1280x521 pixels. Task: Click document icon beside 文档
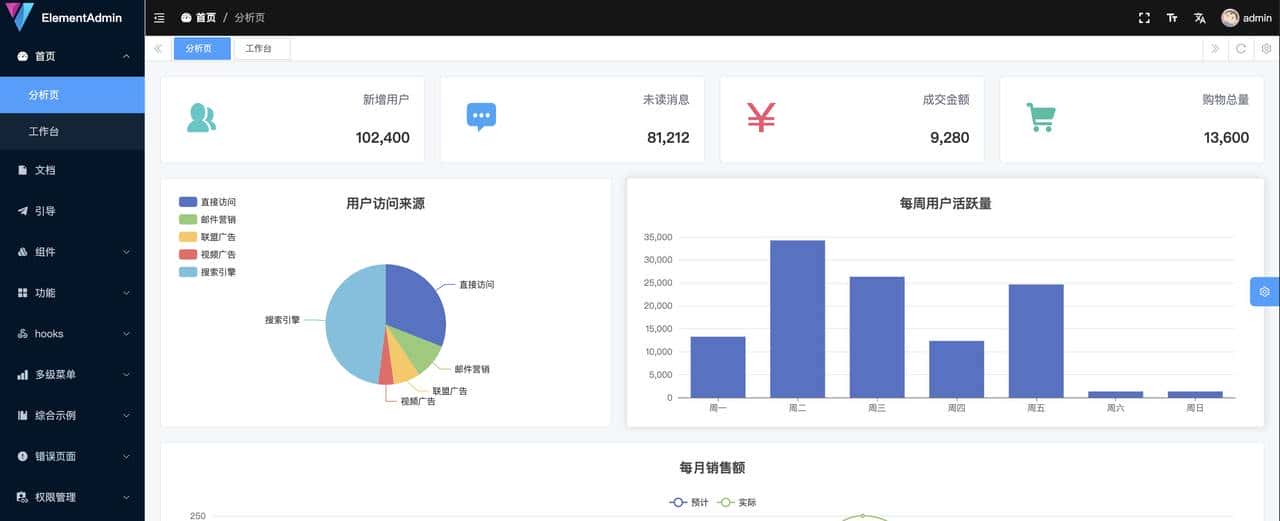tap(23, 170)
